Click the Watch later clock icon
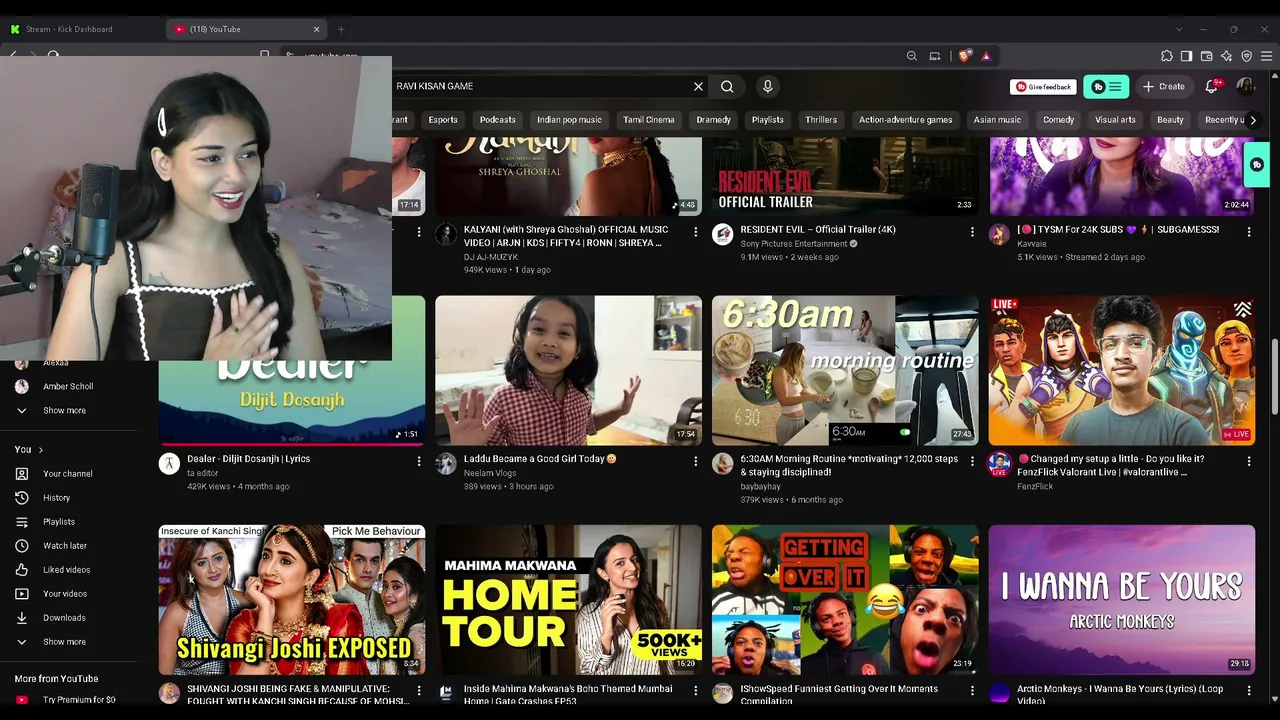Image resolution: width=1280 pixels, height=720 pixels. (x=22, y=546)
